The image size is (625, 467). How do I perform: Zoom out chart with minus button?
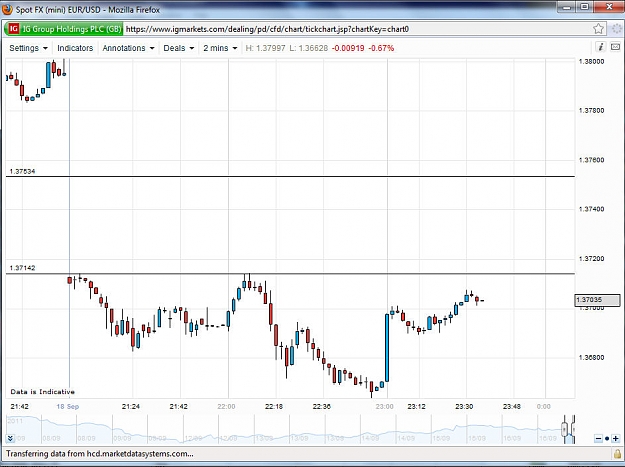tap(598, 439)
